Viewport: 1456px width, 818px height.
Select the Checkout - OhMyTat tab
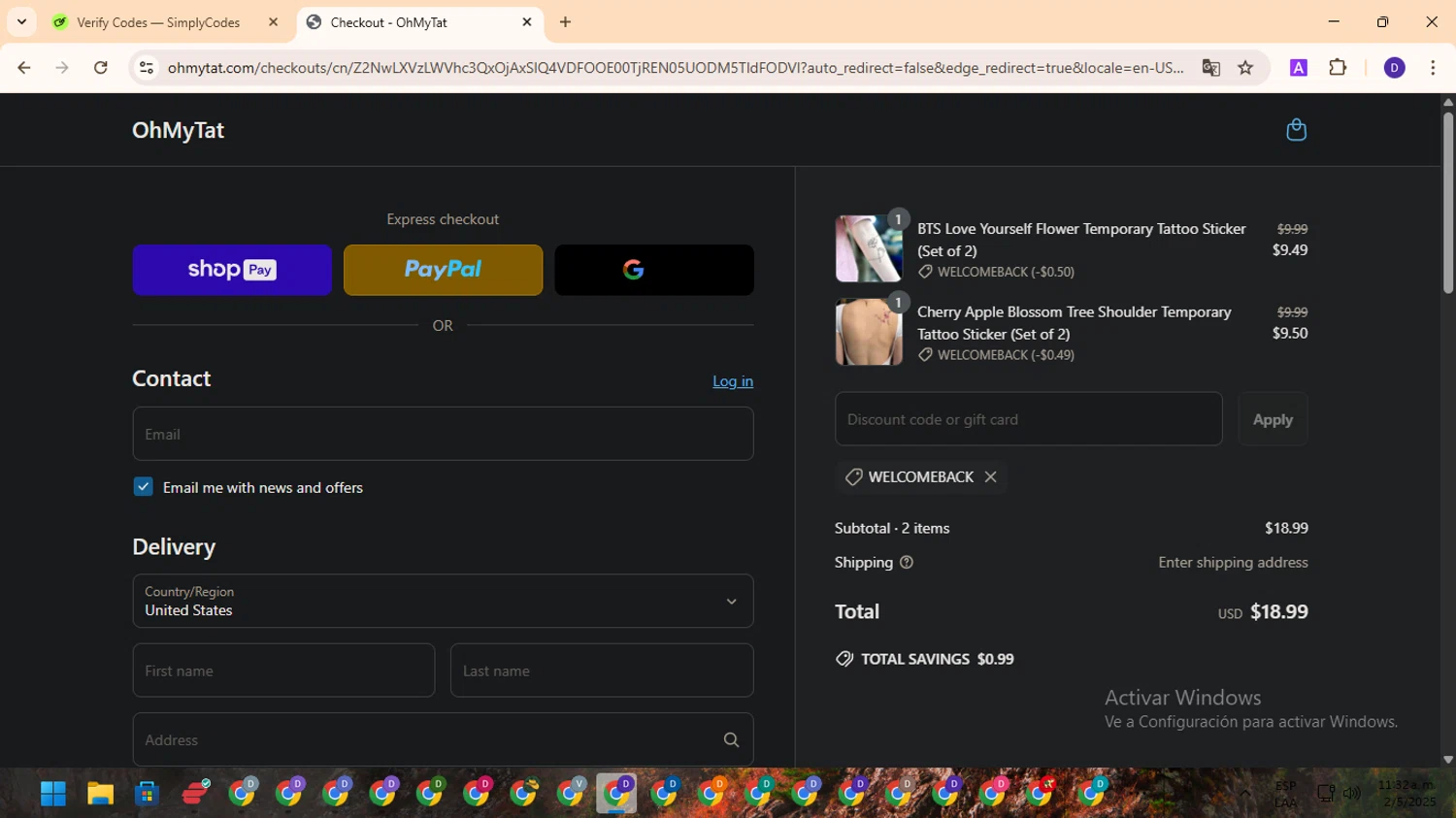(420, 22)
